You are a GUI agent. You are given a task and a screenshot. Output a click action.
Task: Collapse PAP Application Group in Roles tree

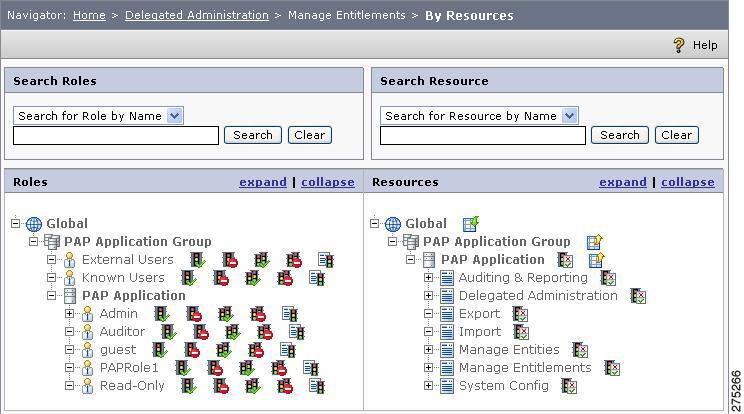click(x=34, y=241)
